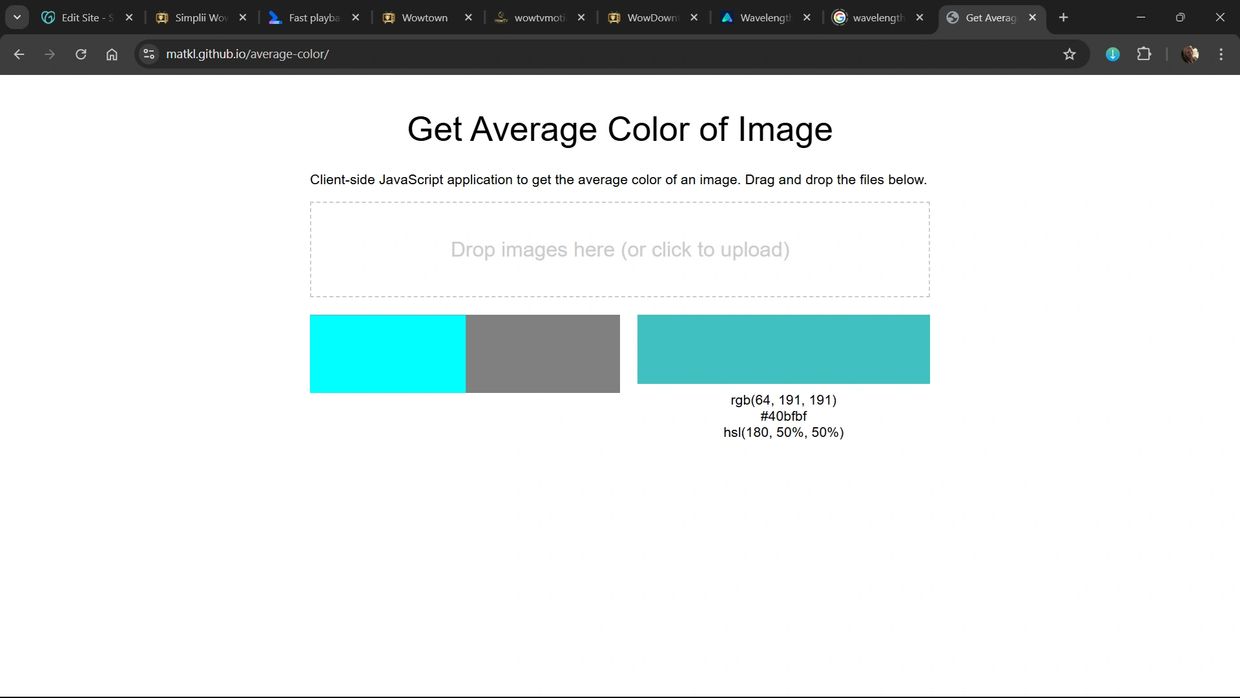
Task: Open the blue download extension icon
Action: click(1112, 54)
